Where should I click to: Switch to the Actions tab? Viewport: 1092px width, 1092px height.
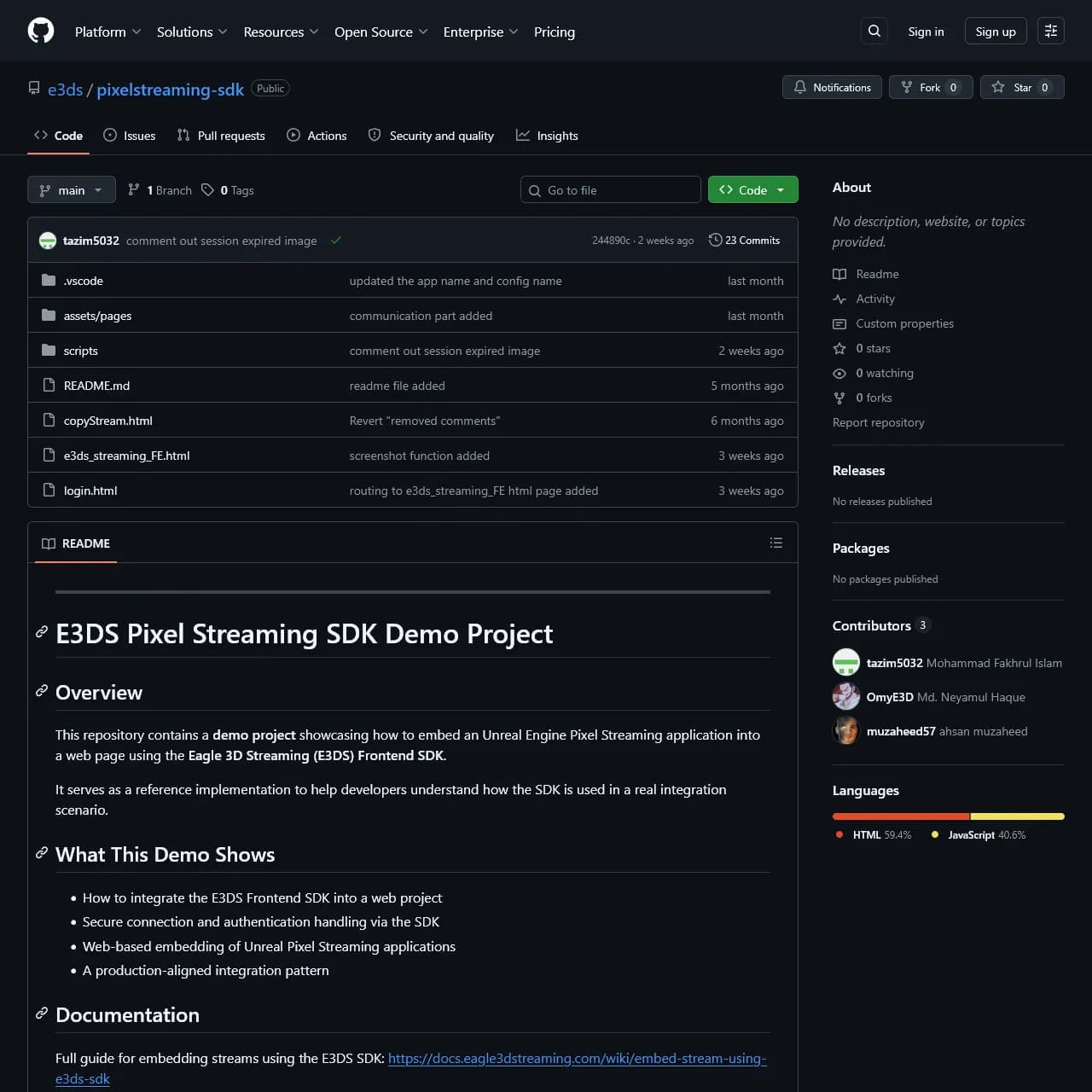click(x=317, y=136)
